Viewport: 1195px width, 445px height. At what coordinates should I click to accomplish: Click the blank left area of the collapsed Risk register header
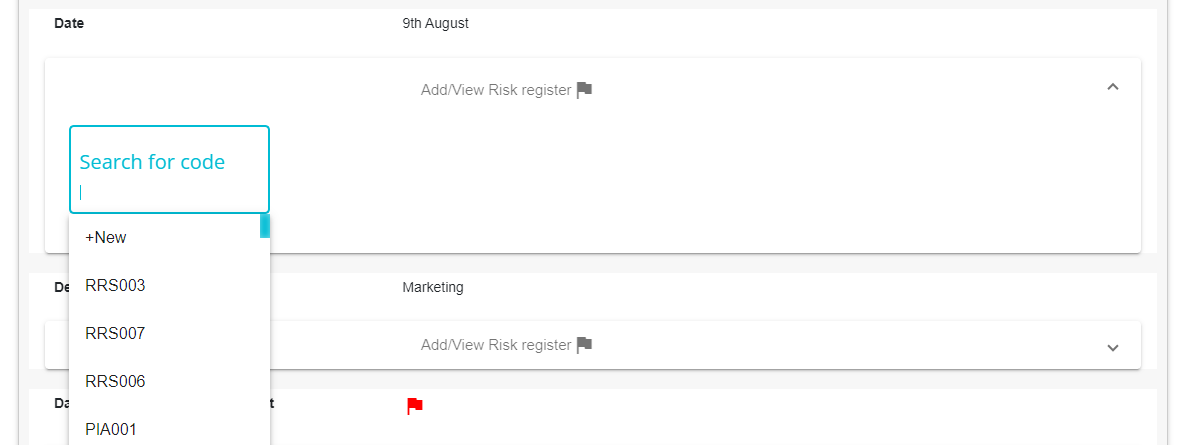click(x=343, y=345)
